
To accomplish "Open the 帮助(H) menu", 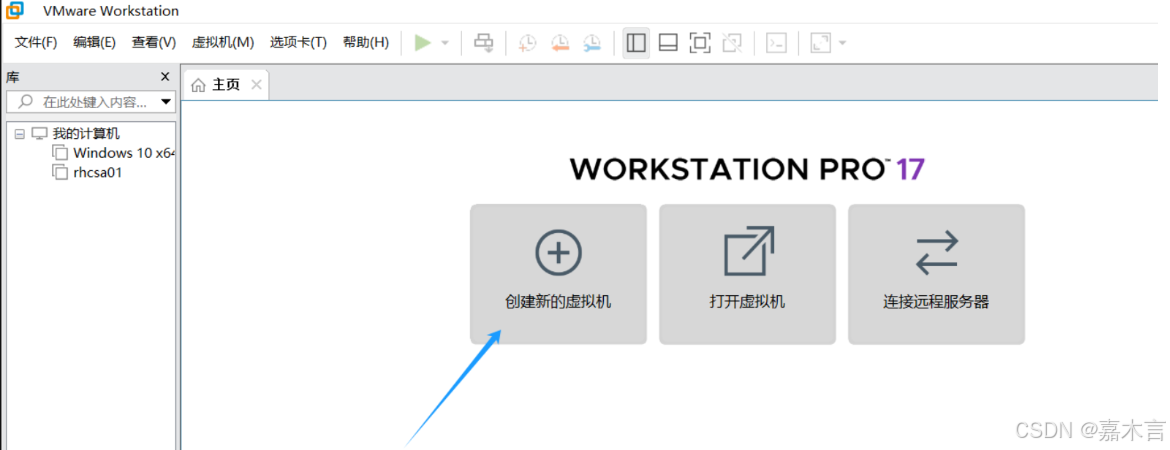I will click(x=366, y=43).
